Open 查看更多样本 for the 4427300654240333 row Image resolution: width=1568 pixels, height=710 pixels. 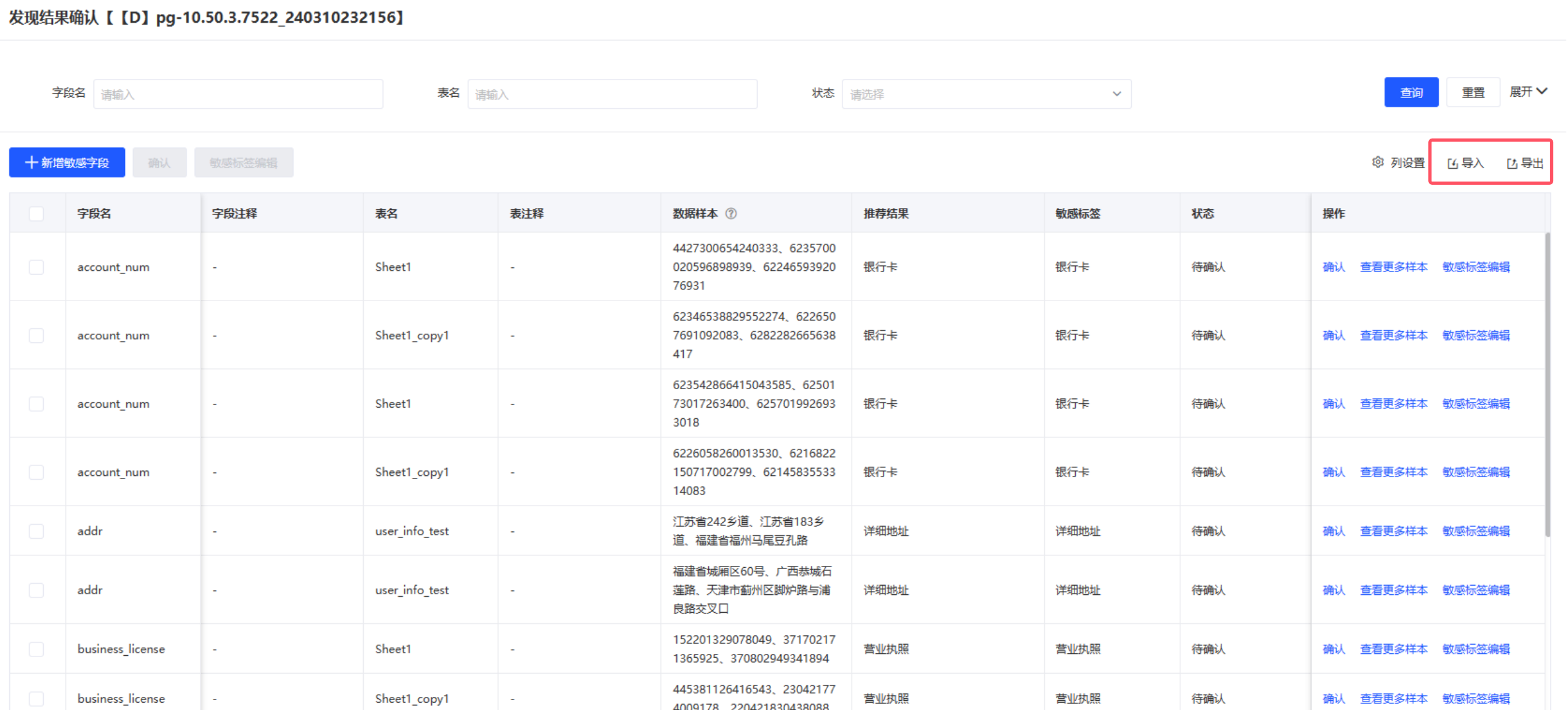point(1393,267)
